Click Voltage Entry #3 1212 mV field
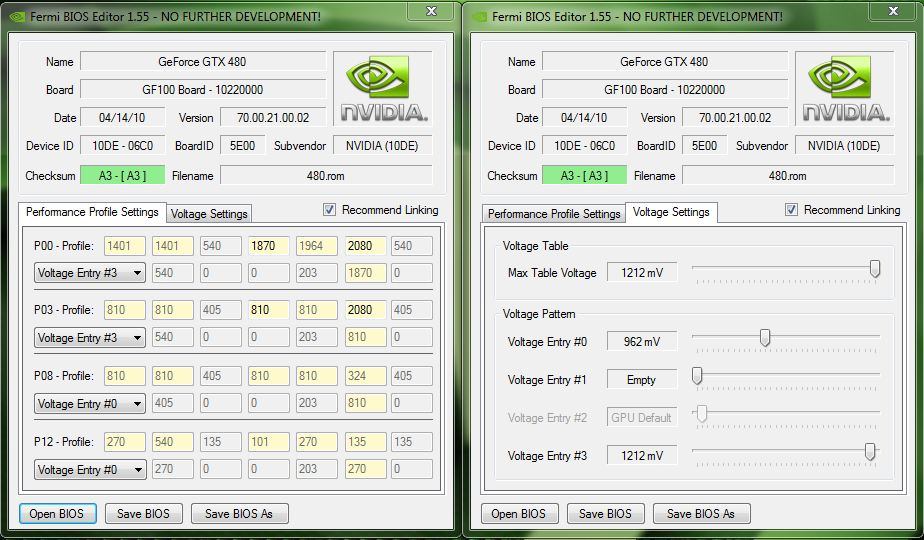 pyautogui.click(x=642, y=455)
